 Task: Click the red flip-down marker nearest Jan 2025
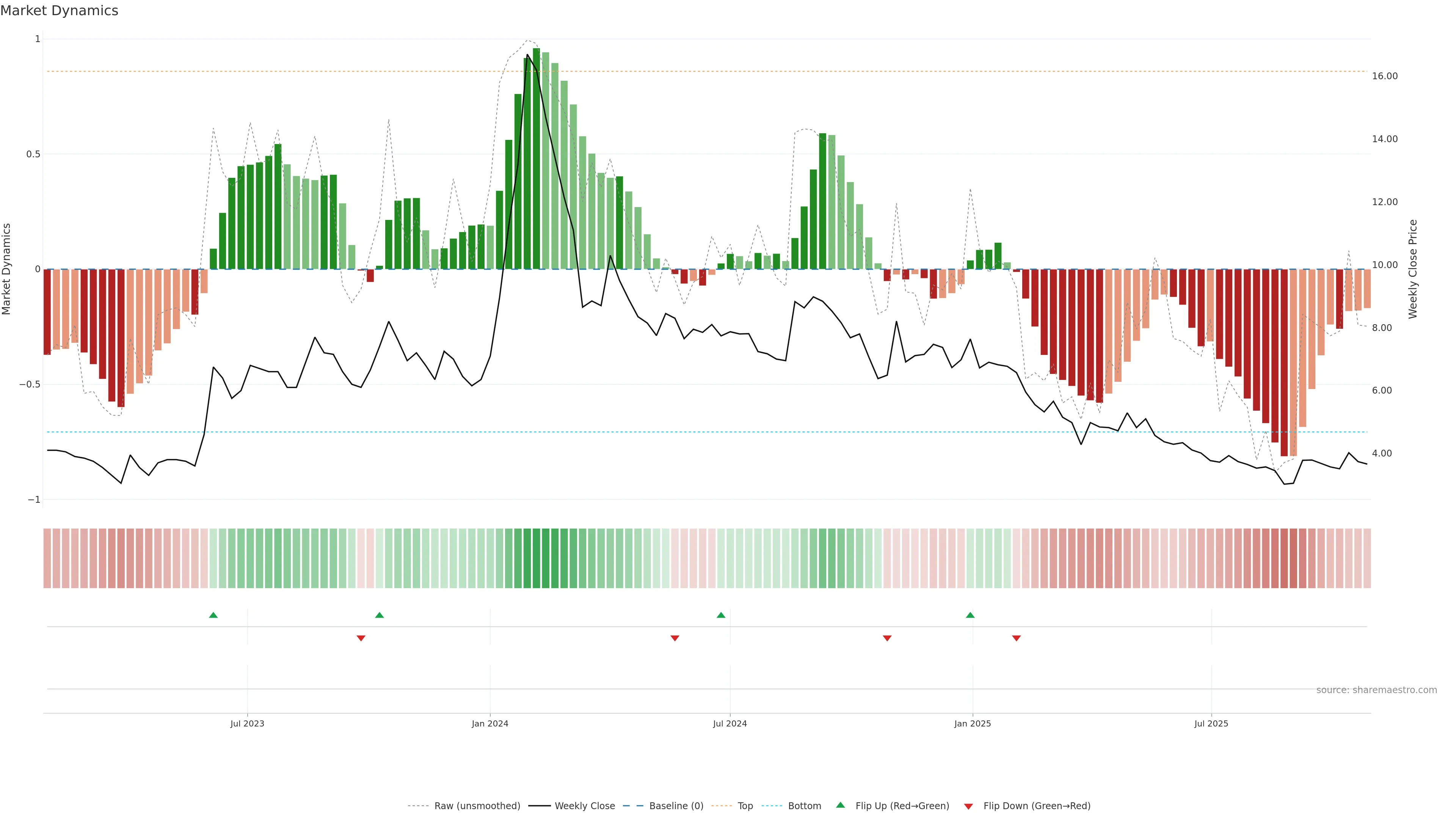pos(1016,638)
